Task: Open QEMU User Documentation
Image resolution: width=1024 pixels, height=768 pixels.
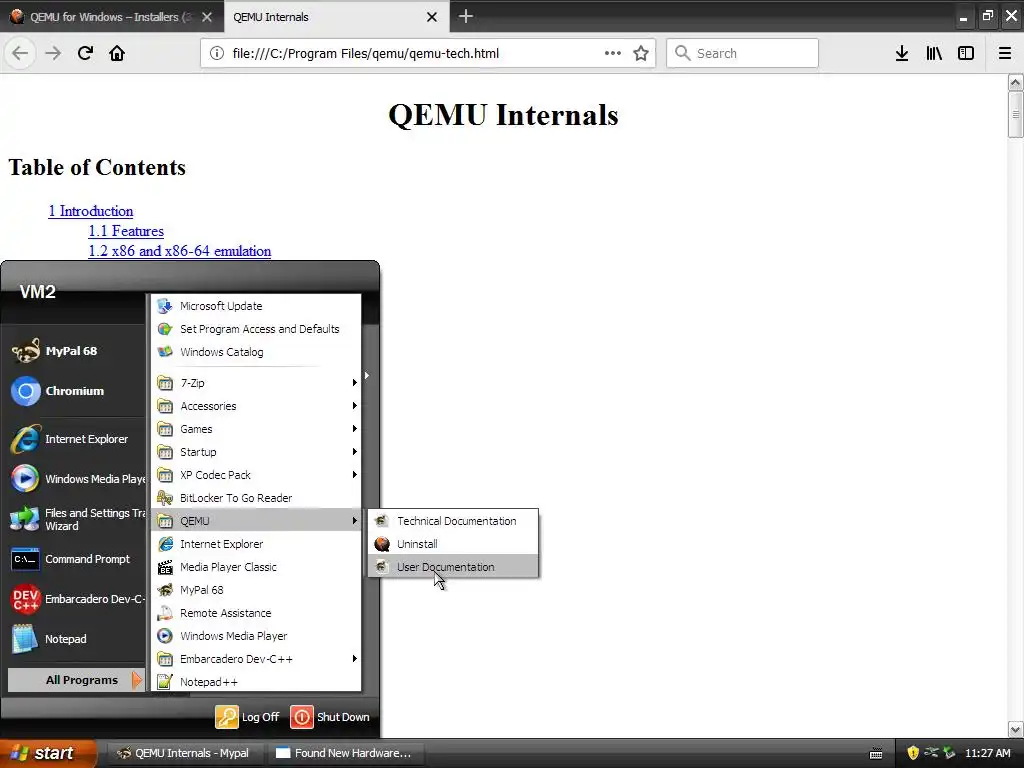Action: pyautogui.click(x=453, y=567)
